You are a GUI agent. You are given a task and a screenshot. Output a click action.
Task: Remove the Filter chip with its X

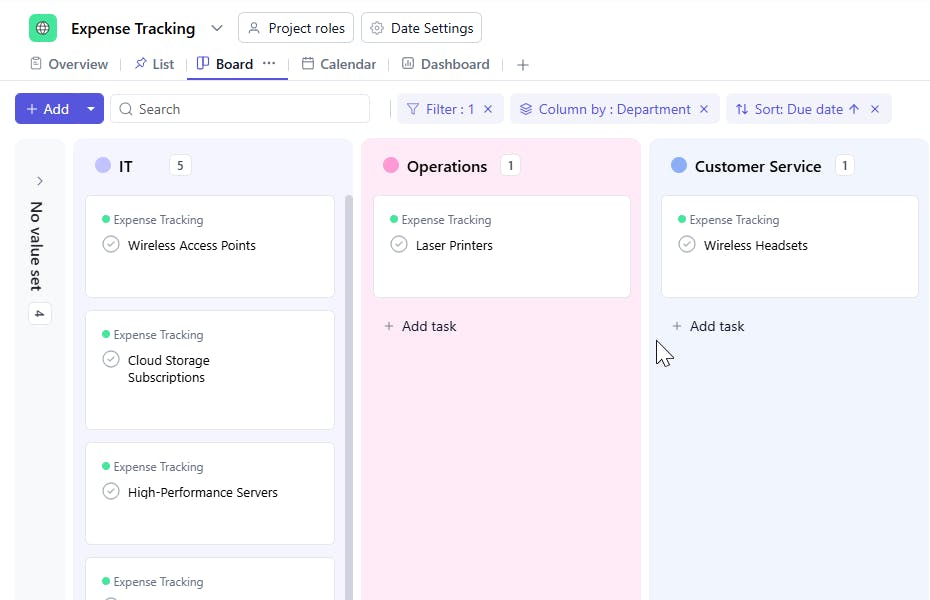[x=488, y=109]
